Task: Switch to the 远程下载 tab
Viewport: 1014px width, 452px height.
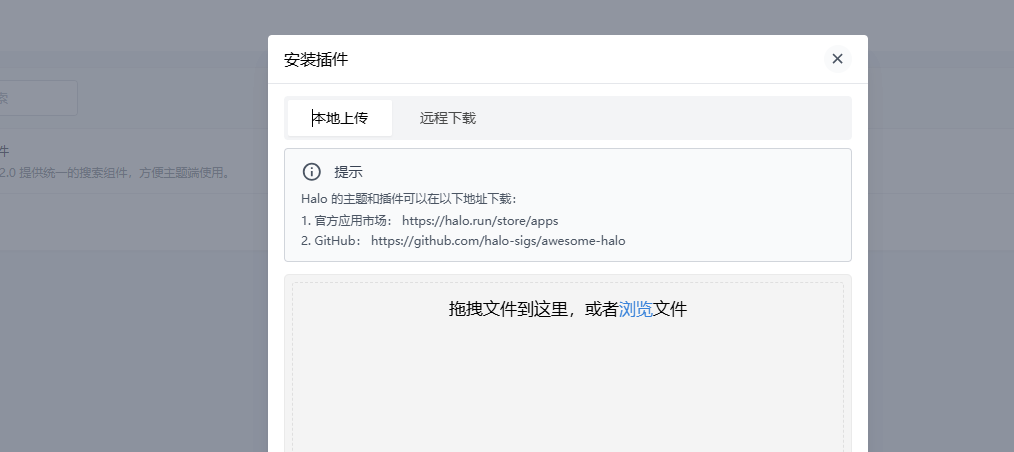Action: click(448, 118)
